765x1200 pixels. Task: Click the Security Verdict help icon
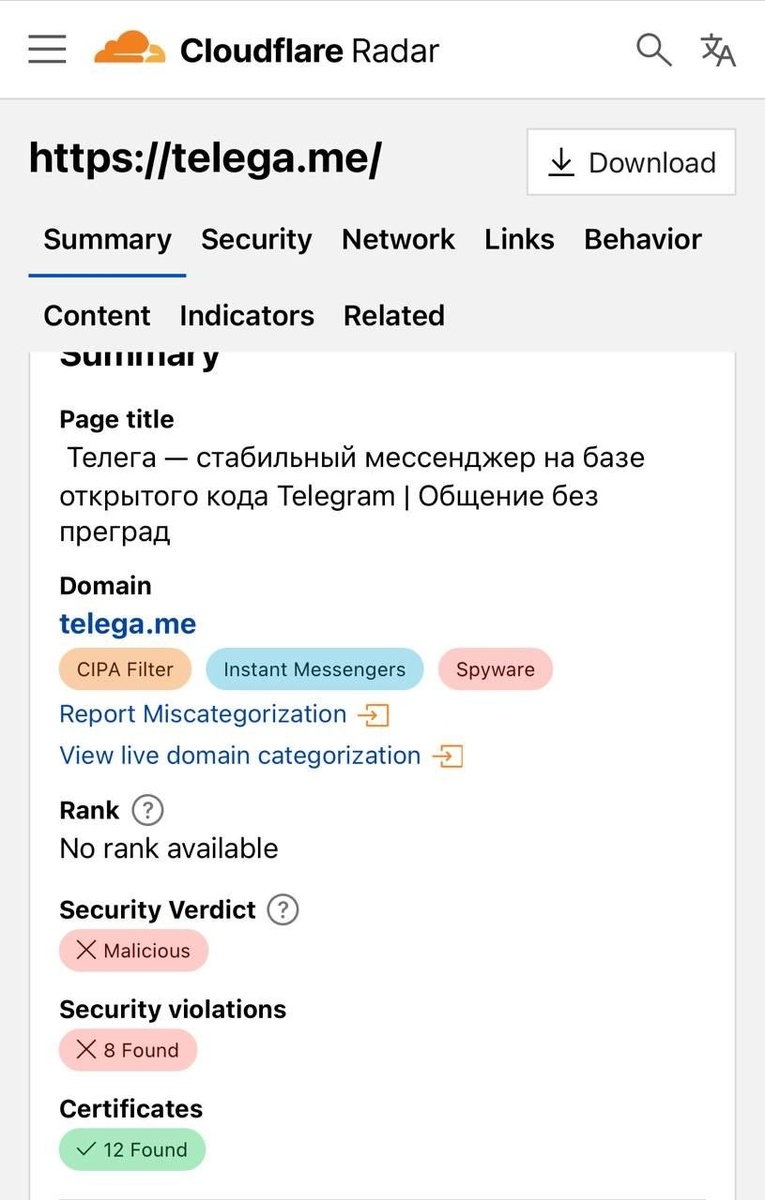[x=284, y=910]
